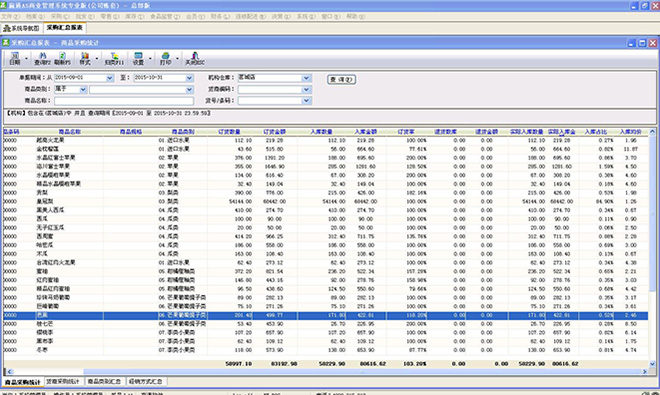Click the 查询F2 binoculars toolbar icon

click(x=42, y=59)
